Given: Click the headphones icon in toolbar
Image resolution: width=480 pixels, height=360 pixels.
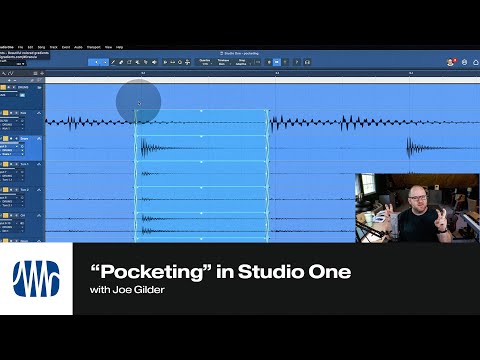Looking at the screenshot, I should point(307,62).
